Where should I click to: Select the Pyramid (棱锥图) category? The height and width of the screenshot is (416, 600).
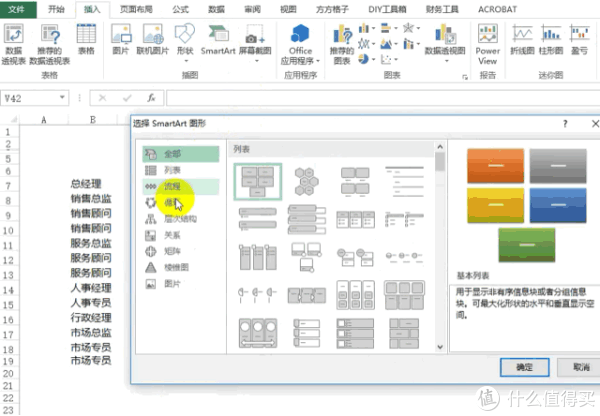pos(181,268)
